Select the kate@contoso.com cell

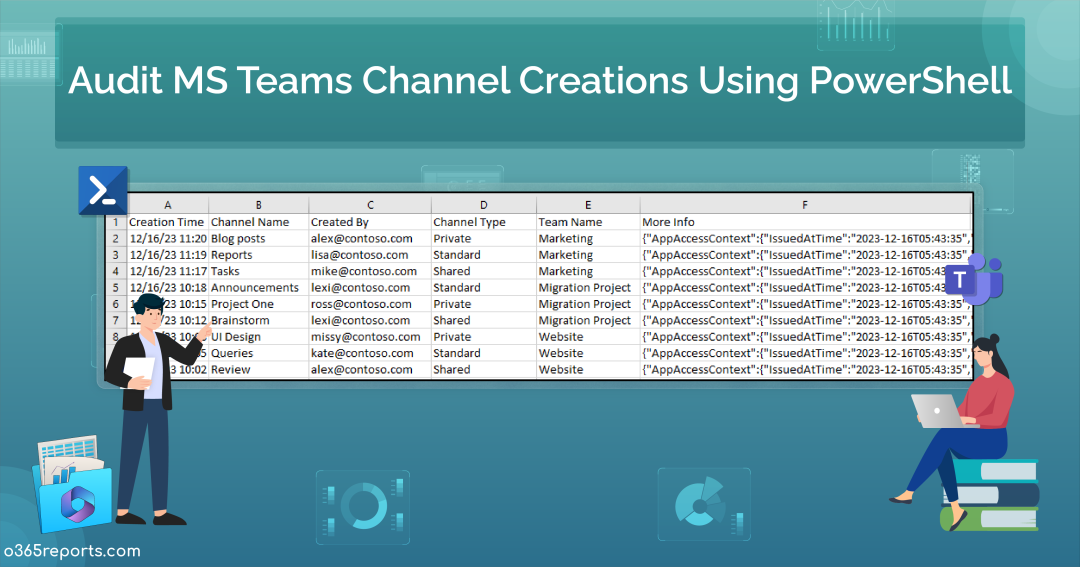pyautogui.click(x=370, y=353)
